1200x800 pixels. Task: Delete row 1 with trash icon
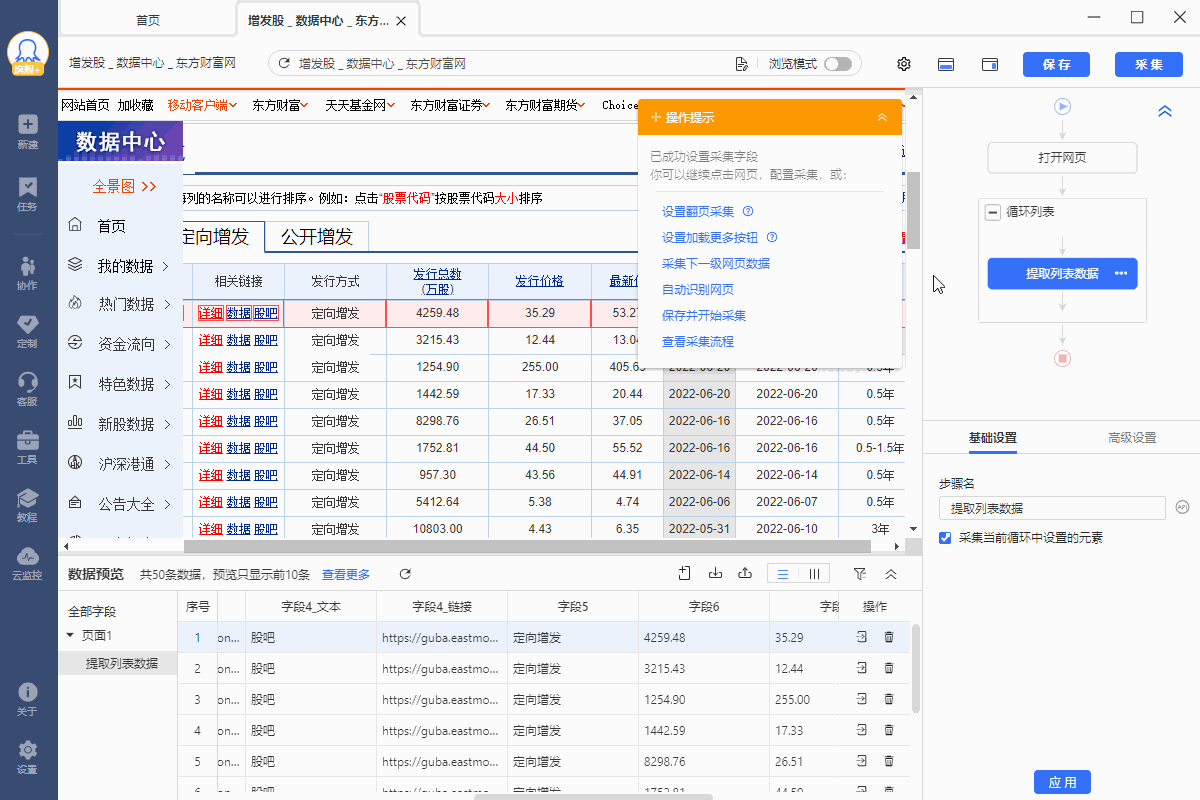(889, 637)
